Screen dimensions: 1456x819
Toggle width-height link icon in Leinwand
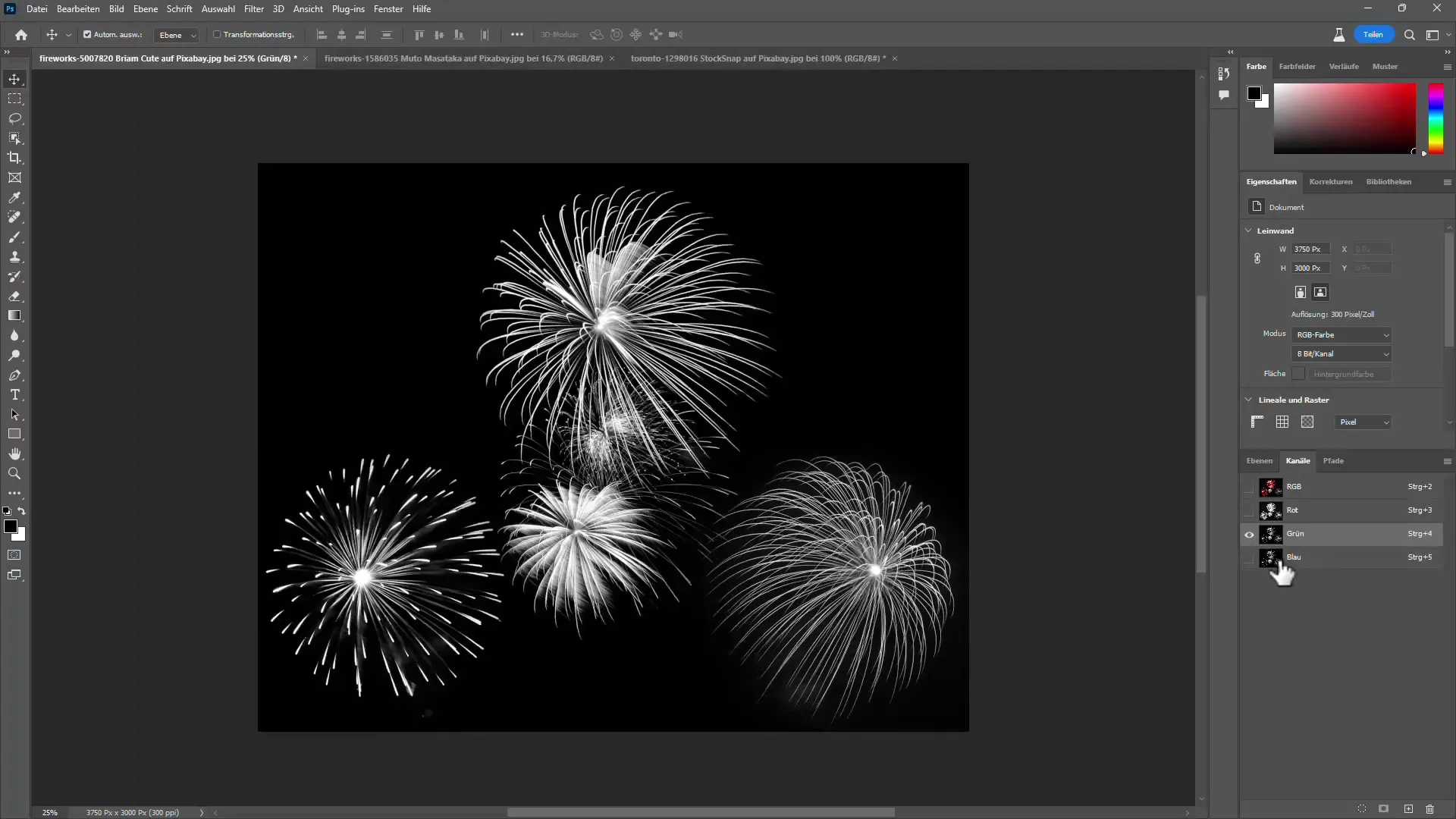tap(1257, 259)
